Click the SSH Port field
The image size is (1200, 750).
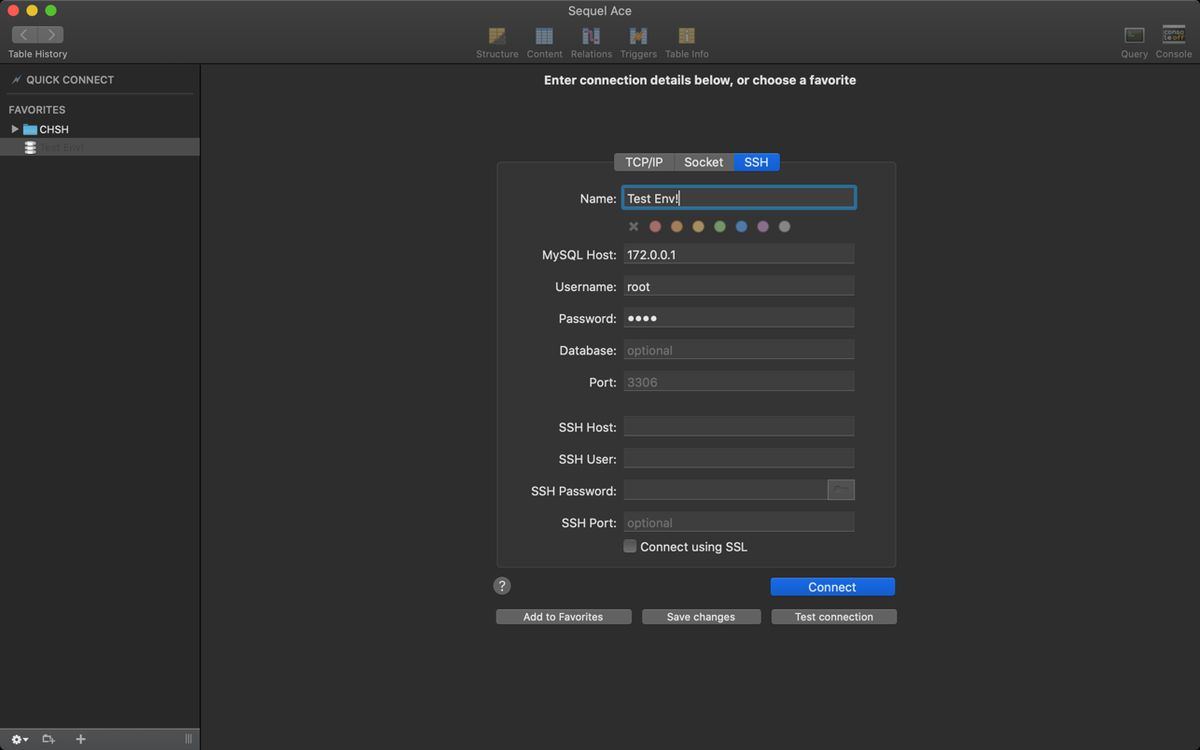click(739, 522)
